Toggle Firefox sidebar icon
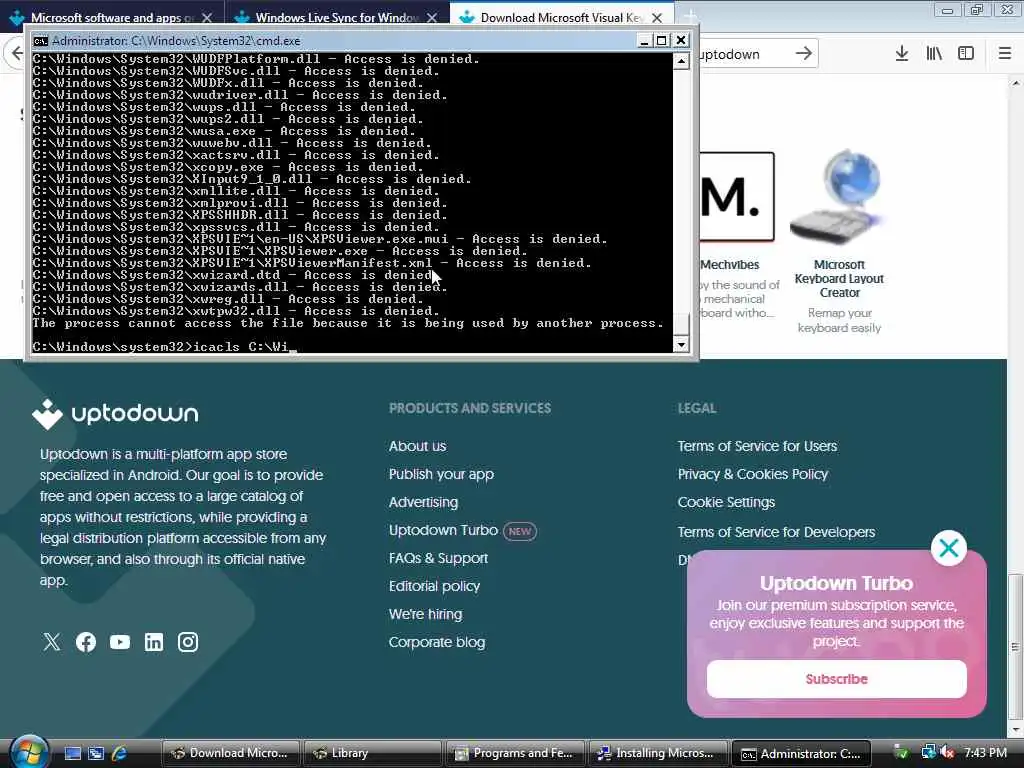This screenshot has width=1024, height=768. coord(966,54)
